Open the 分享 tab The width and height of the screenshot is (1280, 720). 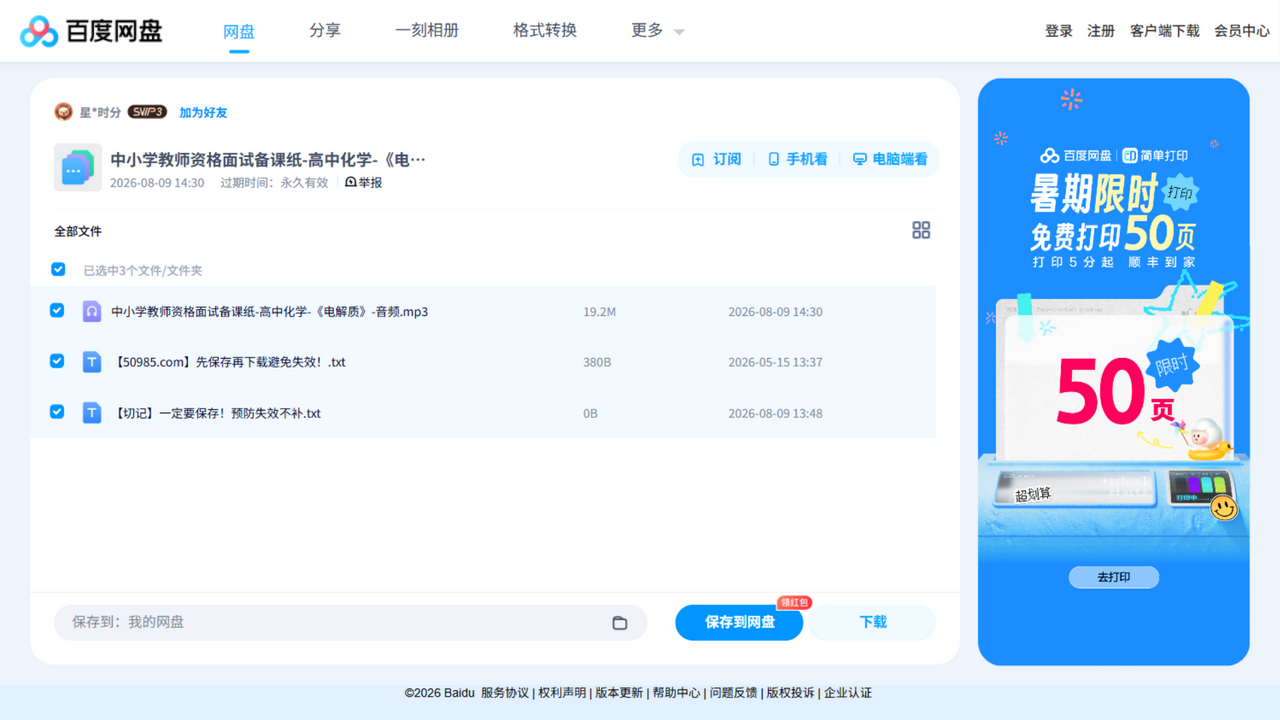325,31
